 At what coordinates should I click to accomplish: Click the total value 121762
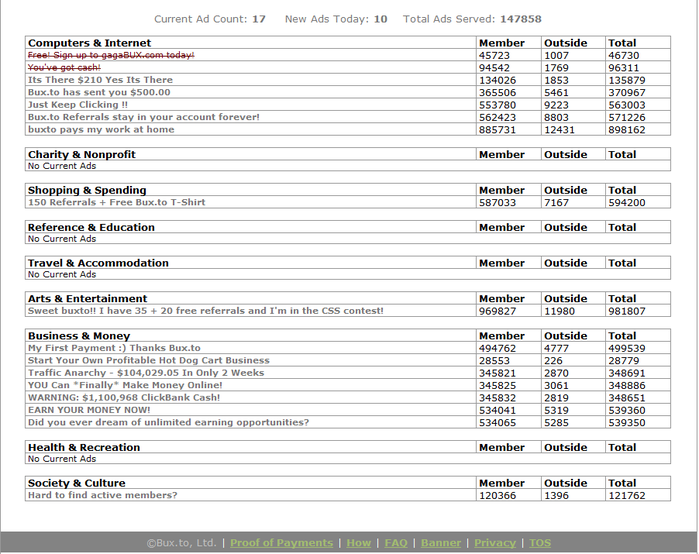pyautogui.click(x=627, y=495)
